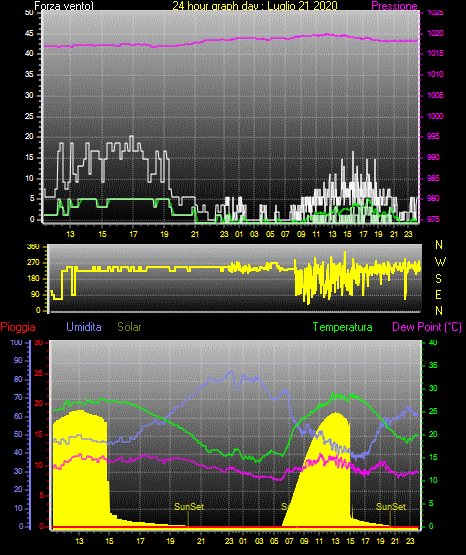This screenshot has height=555, width=466.
Task: Select pressure axis value 1015
Action: pos(436,53)
